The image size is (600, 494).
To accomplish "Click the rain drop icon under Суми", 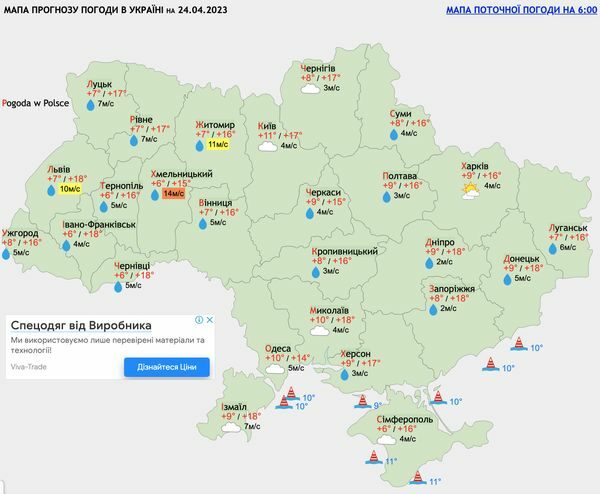I will pos(394,134).
